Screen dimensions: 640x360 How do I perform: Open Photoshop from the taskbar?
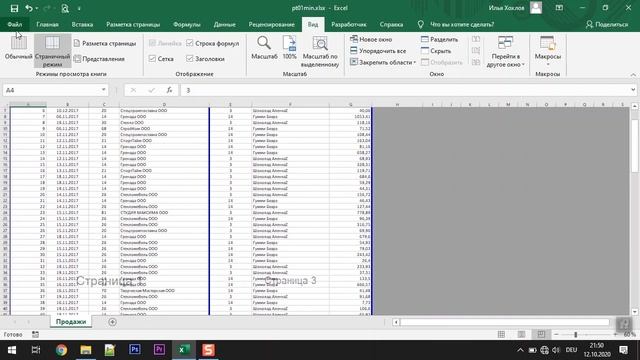click(135, 350)
